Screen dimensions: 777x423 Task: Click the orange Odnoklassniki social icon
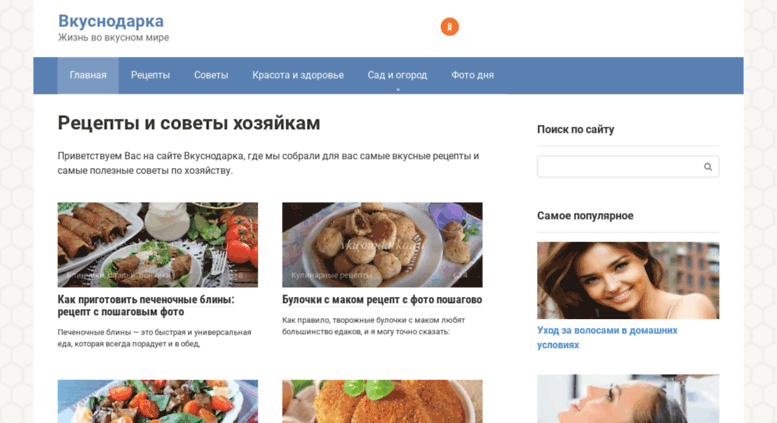449,27
